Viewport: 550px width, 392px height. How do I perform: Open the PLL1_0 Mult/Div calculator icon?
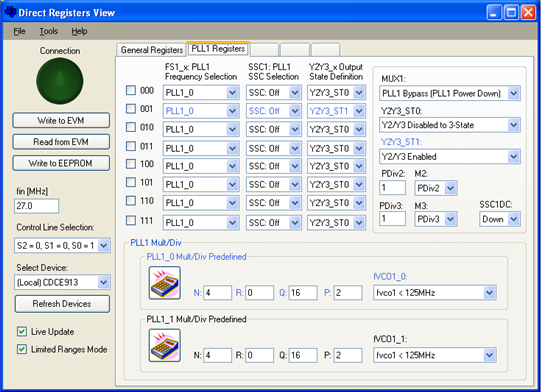[165, 283]
